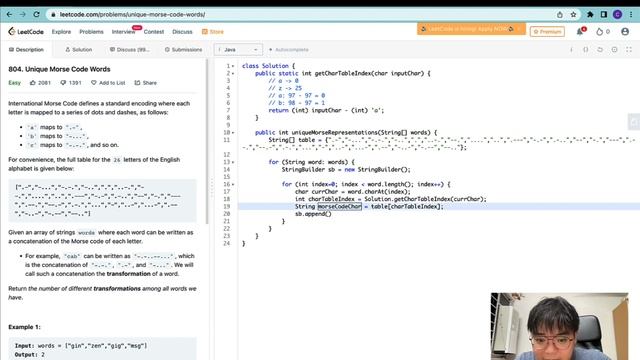This screenshot has width=640, height=360.
Task: Click the share page icon in address bar
Action: pos(560,14)
